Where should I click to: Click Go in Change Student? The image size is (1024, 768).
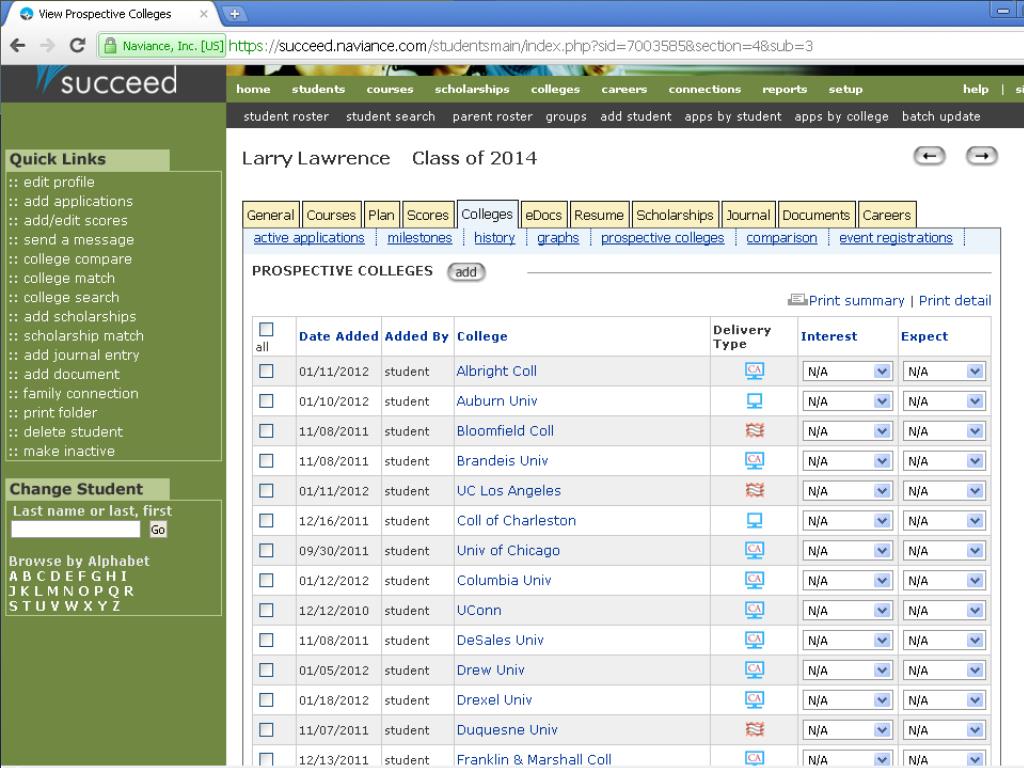coord(158,530)
